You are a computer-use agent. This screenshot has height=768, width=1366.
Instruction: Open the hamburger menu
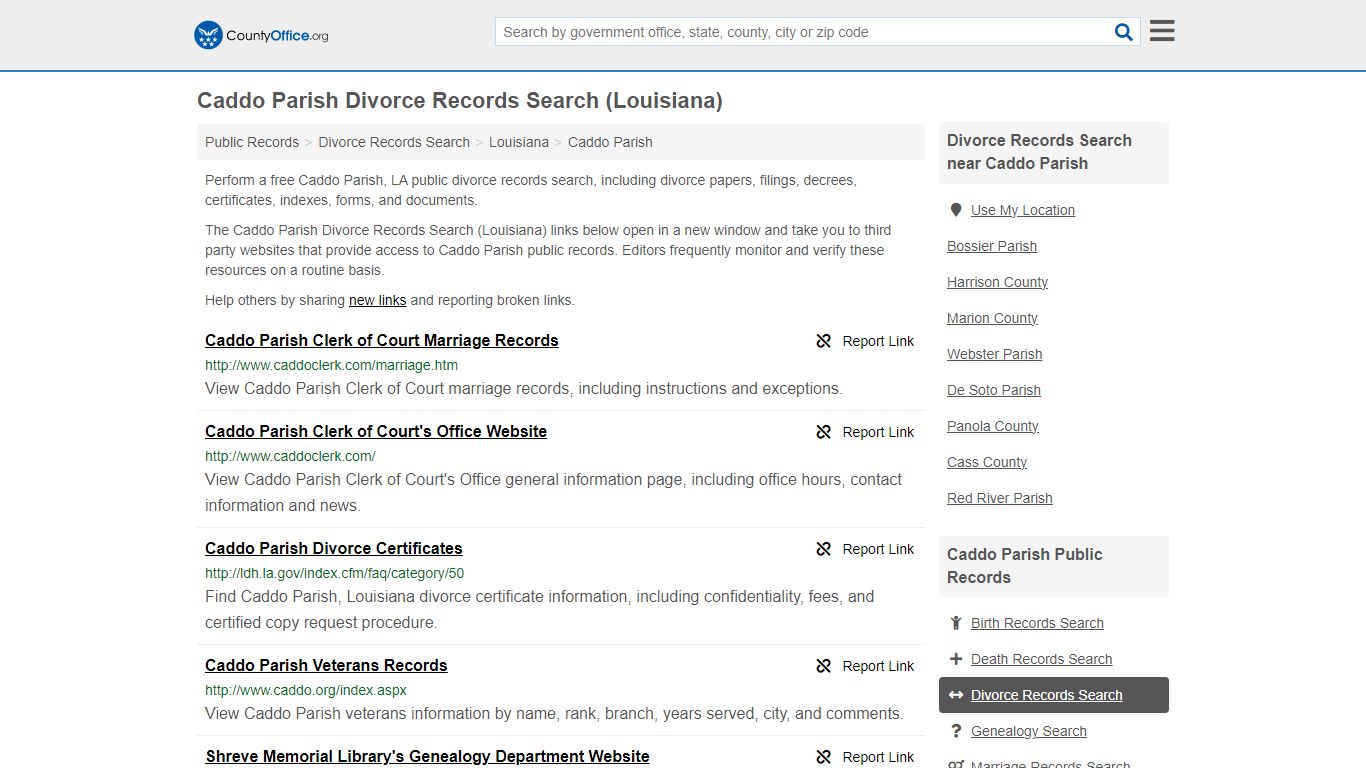1162,31
